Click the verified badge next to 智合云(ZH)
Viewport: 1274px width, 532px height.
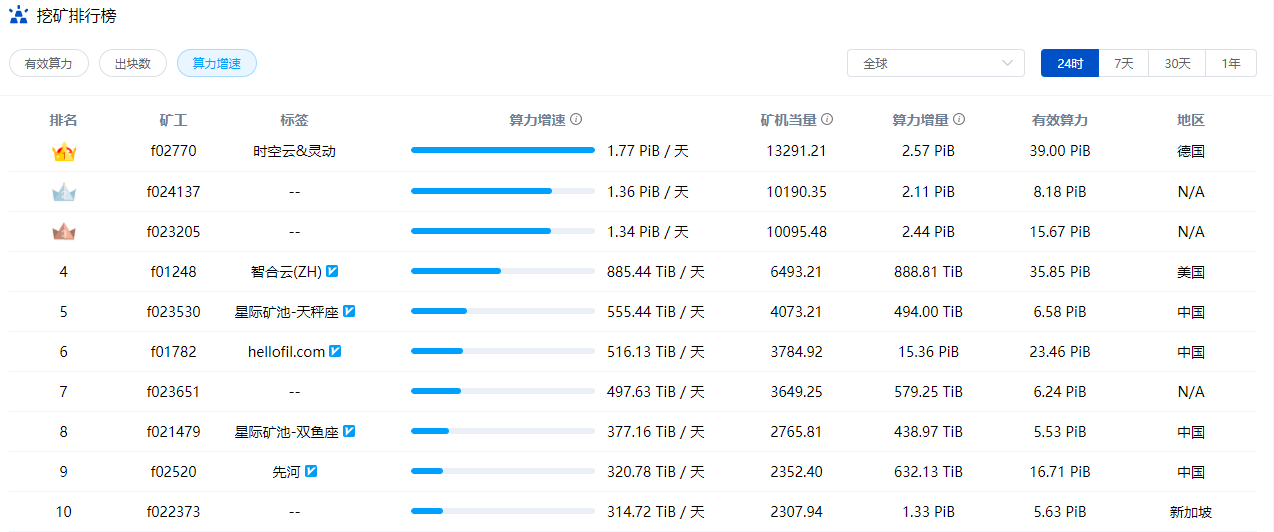click(x=333, y=271)
